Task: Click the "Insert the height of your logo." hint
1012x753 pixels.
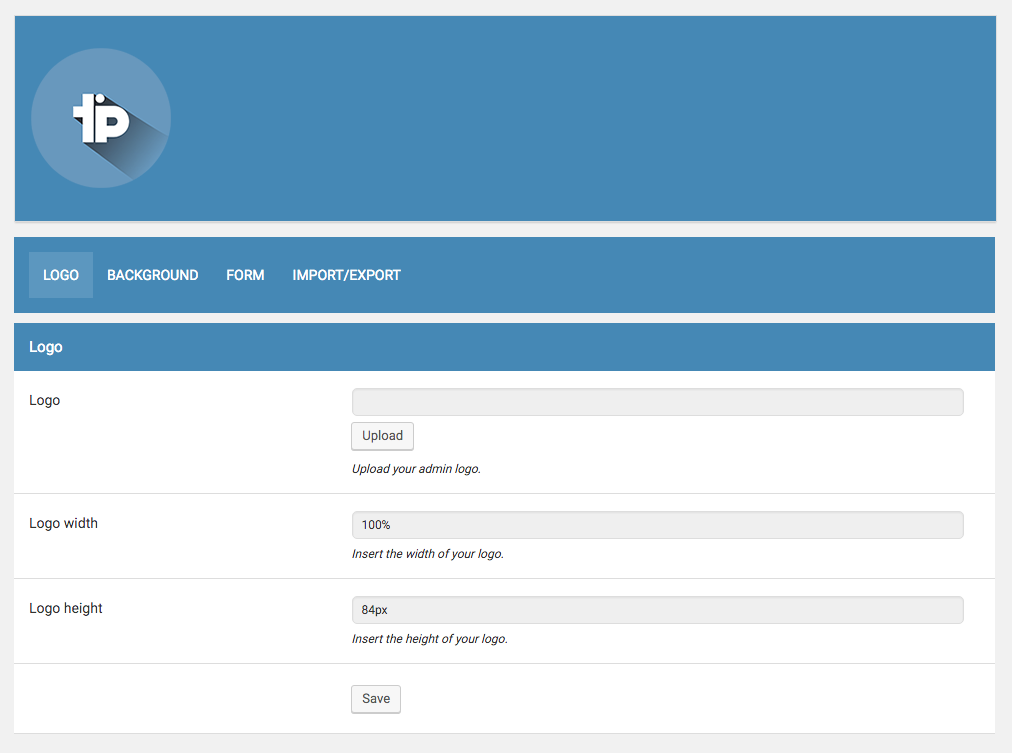Action: pos(429,639)
